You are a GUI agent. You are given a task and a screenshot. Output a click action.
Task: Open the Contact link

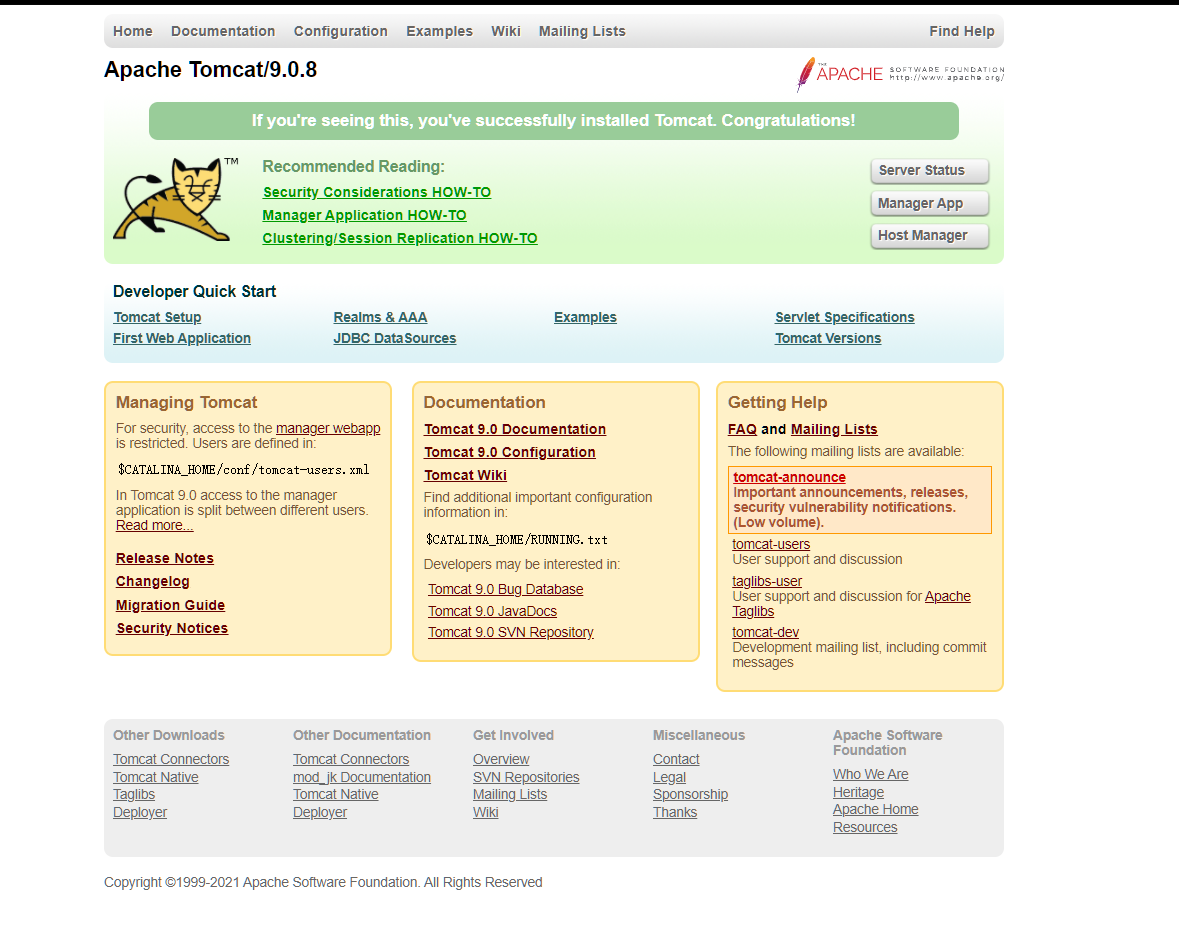tap(676, 759)
